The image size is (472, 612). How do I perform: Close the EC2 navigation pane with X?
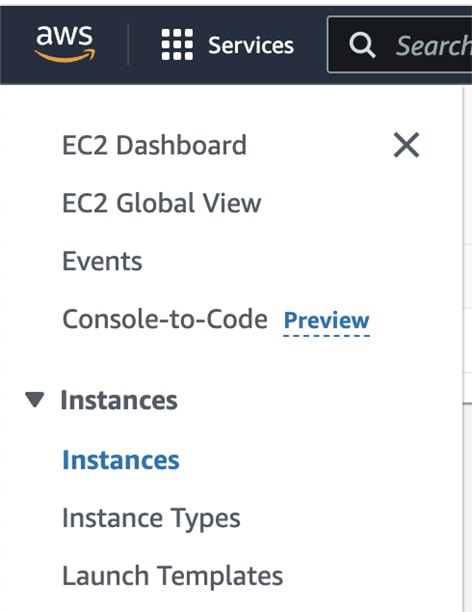pyautogui.click(x=406, y=145)
